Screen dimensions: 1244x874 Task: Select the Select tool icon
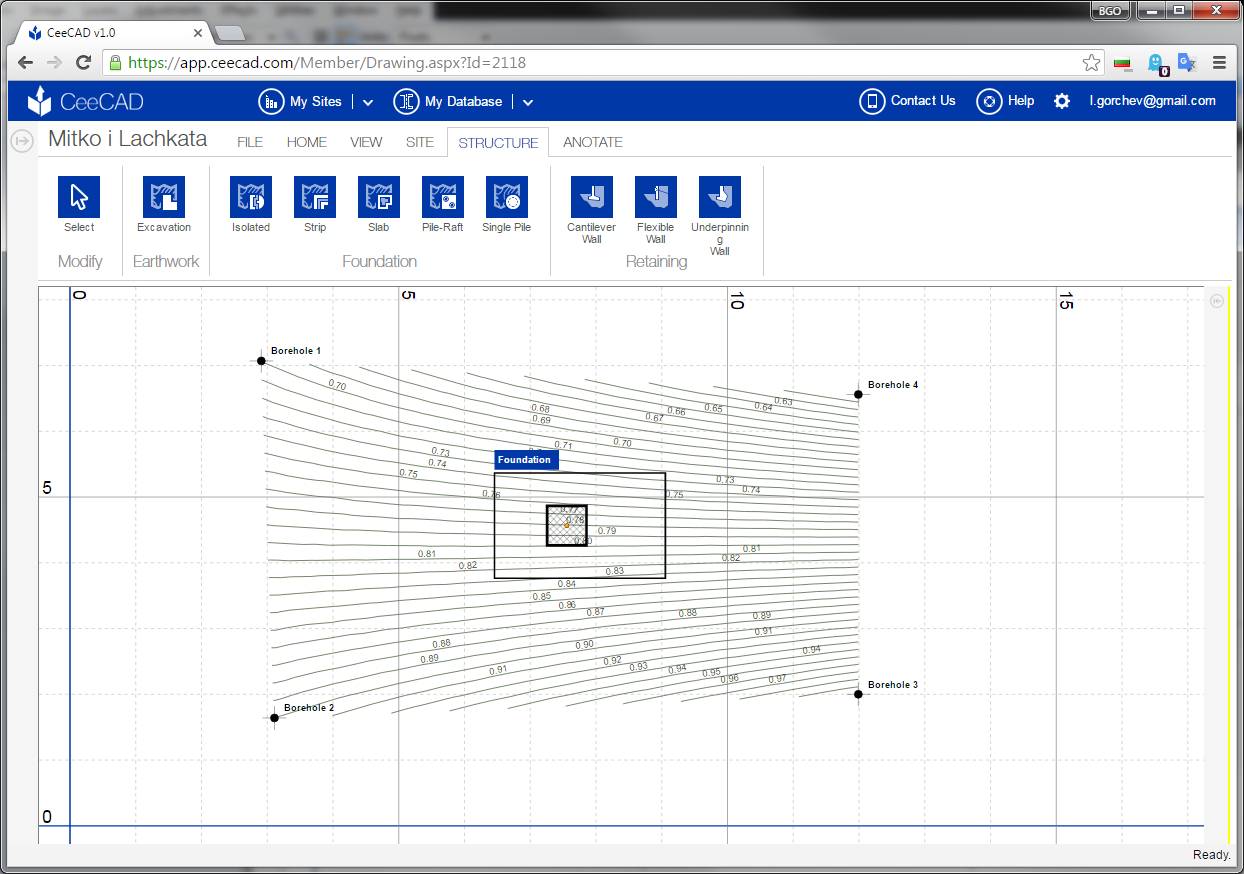[79, 197]
